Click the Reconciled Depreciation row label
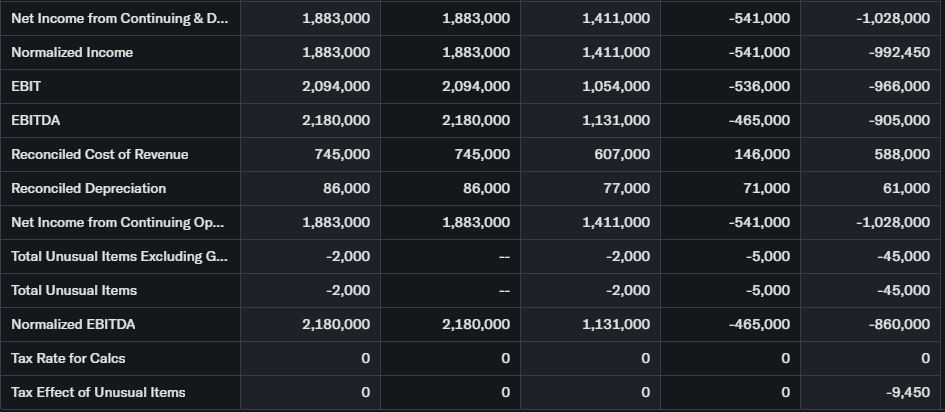The height and width of the screenshot is (412, 945). coord(88,188)
